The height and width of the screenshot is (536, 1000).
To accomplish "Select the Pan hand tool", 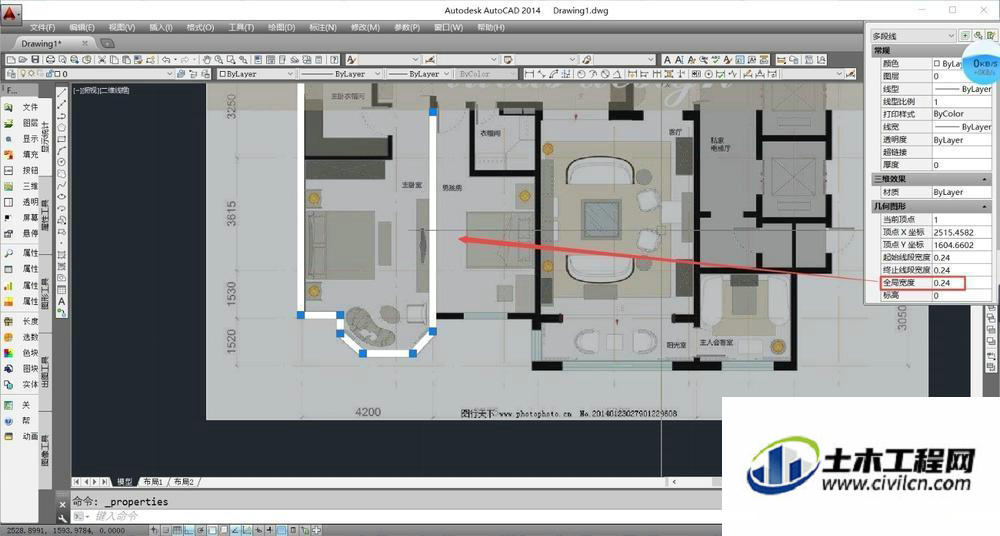I will (x=207, y=59).
